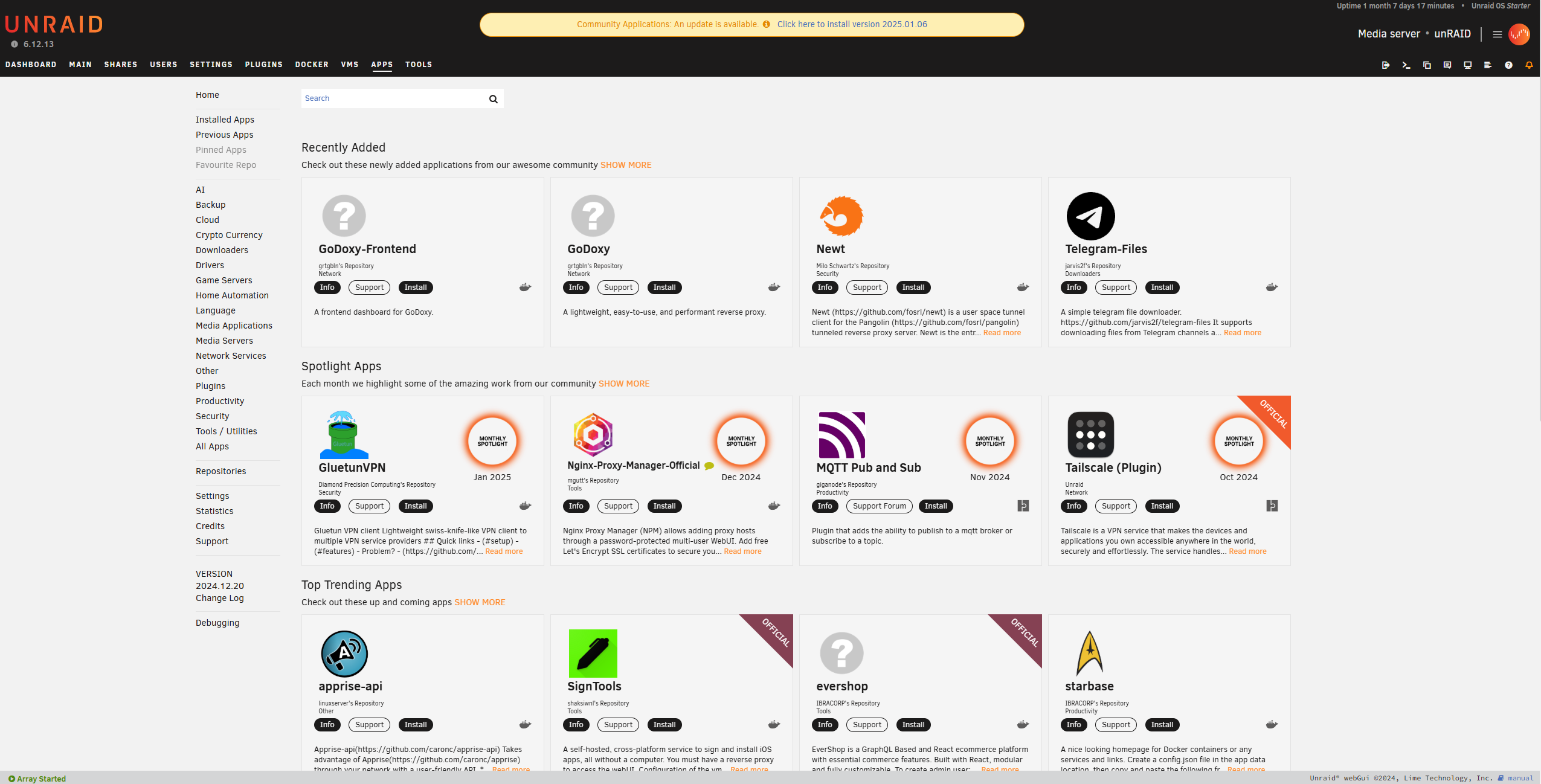Viewport: 1541px width, 784px height.
Task: Go to the Main tab
Action: tap(80, 65)
